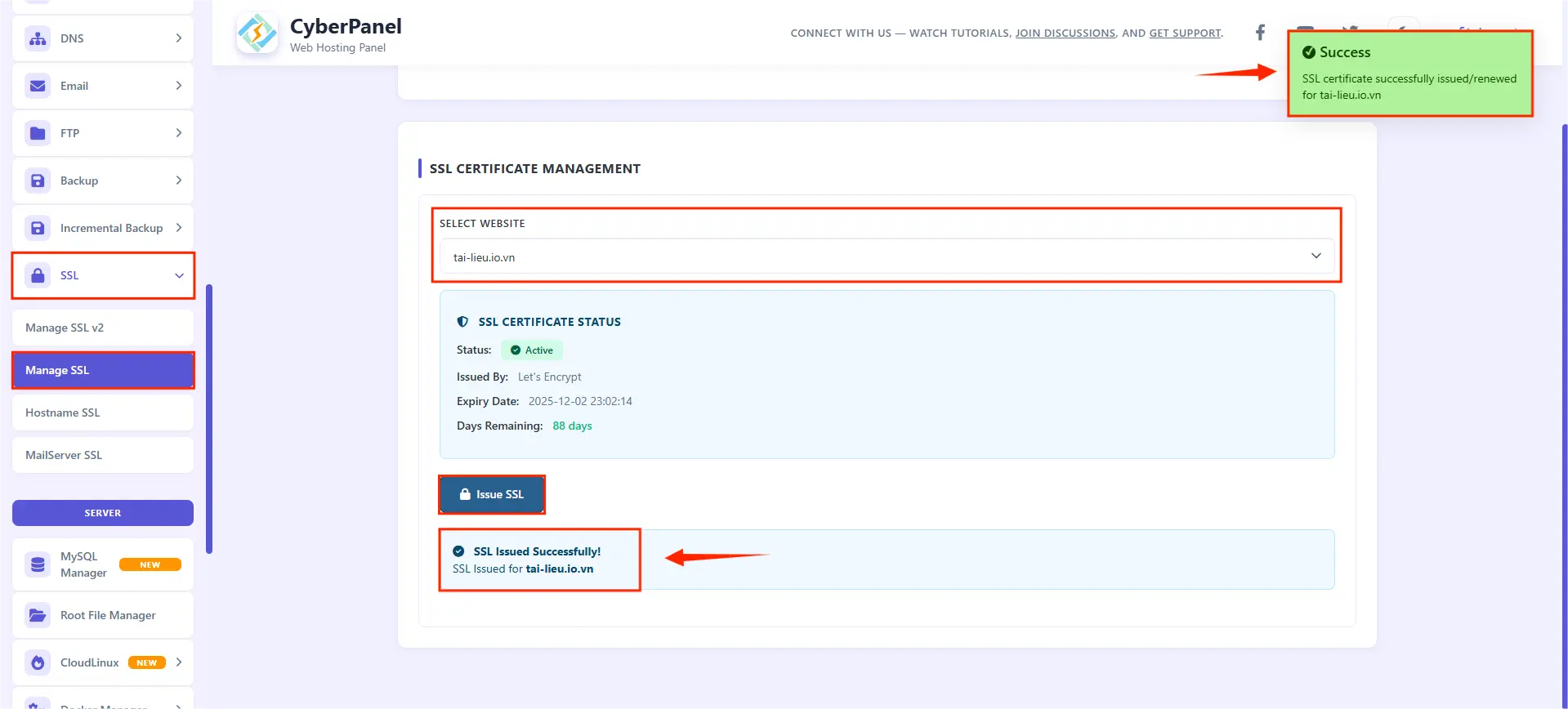This screenshot has height=709, width=1568.
Task: Click the Root File Manager folder icon
Action: click(x=38, y=615)
